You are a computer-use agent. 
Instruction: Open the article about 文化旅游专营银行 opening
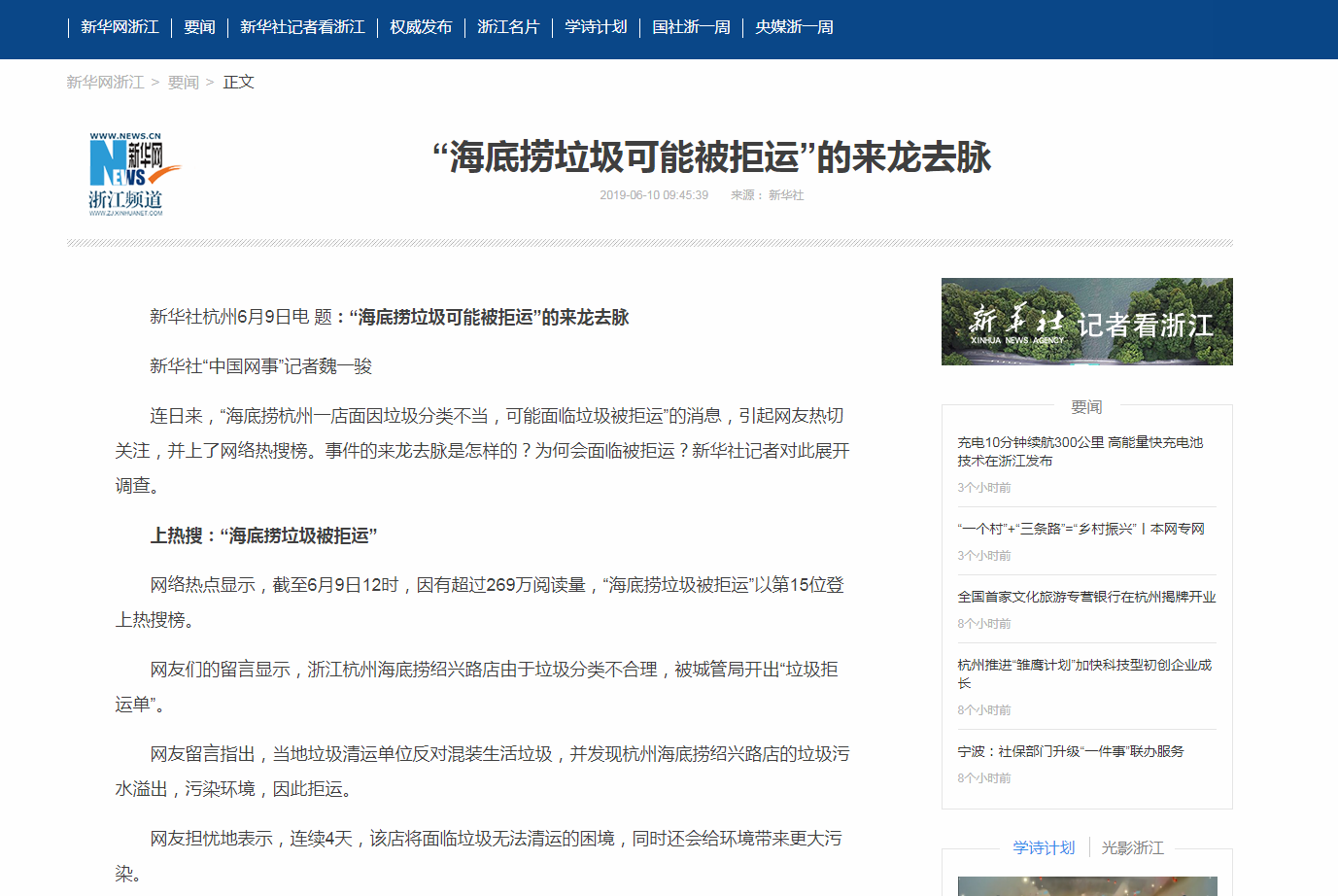[x=1086, y=597]
